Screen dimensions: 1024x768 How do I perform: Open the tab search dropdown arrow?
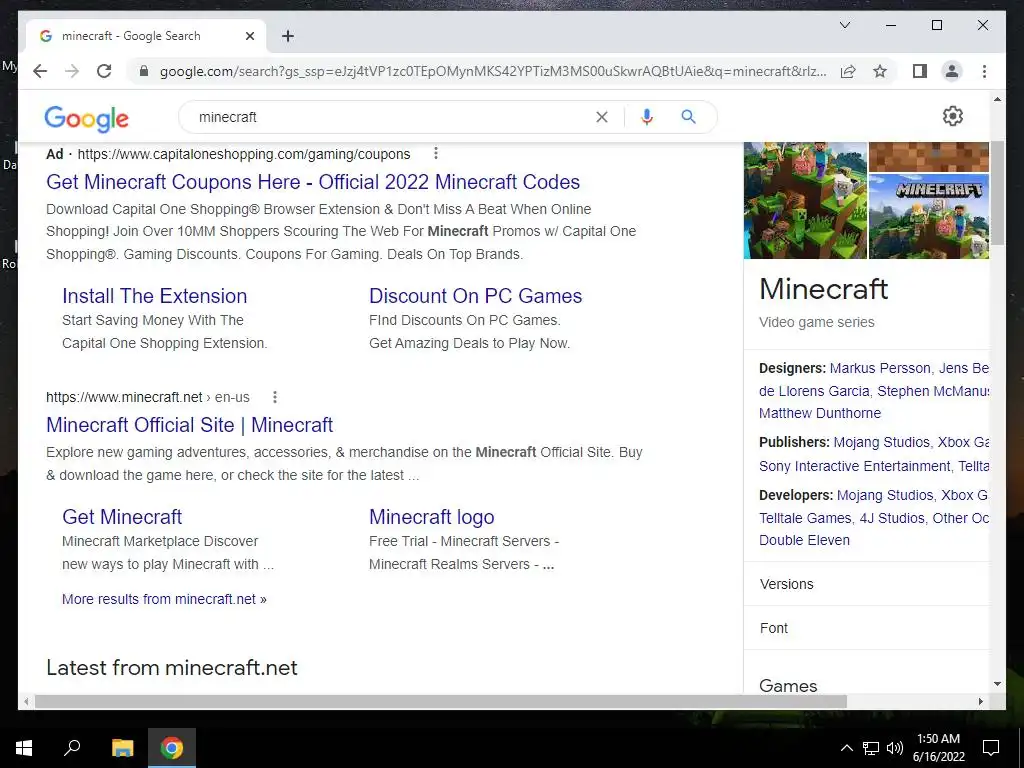click(x=844, y=25)
